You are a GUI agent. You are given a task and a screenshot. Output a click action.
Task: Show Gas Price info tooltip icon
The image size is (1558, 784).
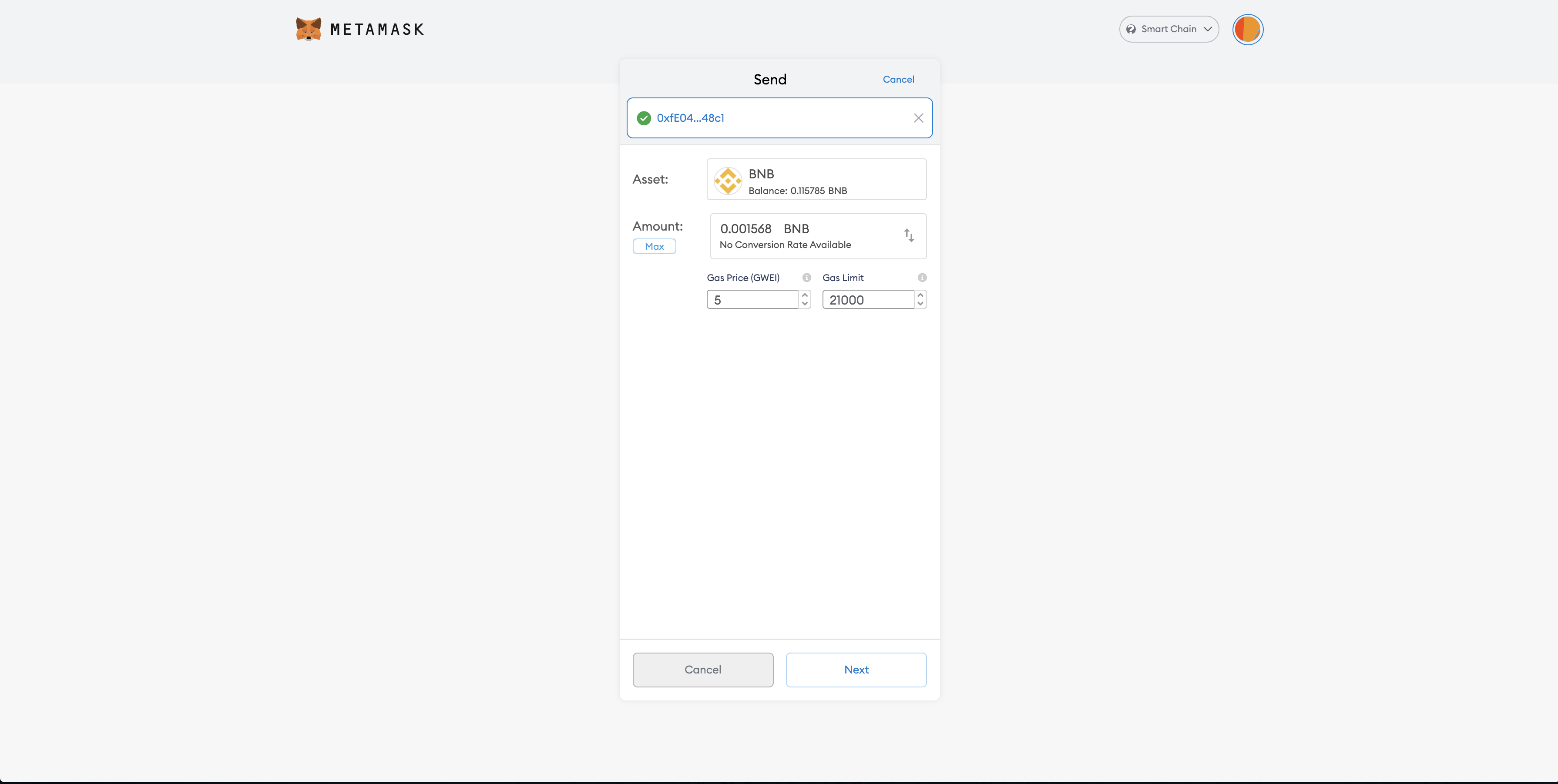pyautogui.click(x=806, y=278)
